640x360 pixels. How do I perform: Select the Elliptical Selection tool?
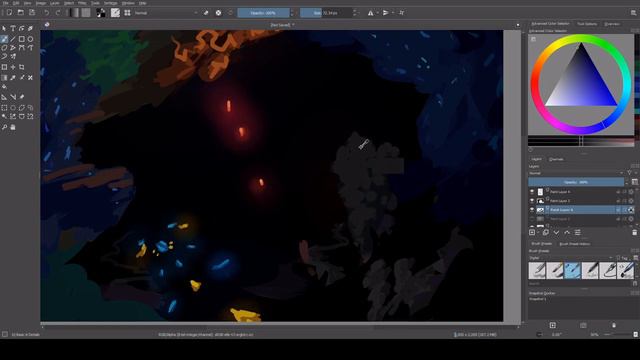click(x=13, y=108)
